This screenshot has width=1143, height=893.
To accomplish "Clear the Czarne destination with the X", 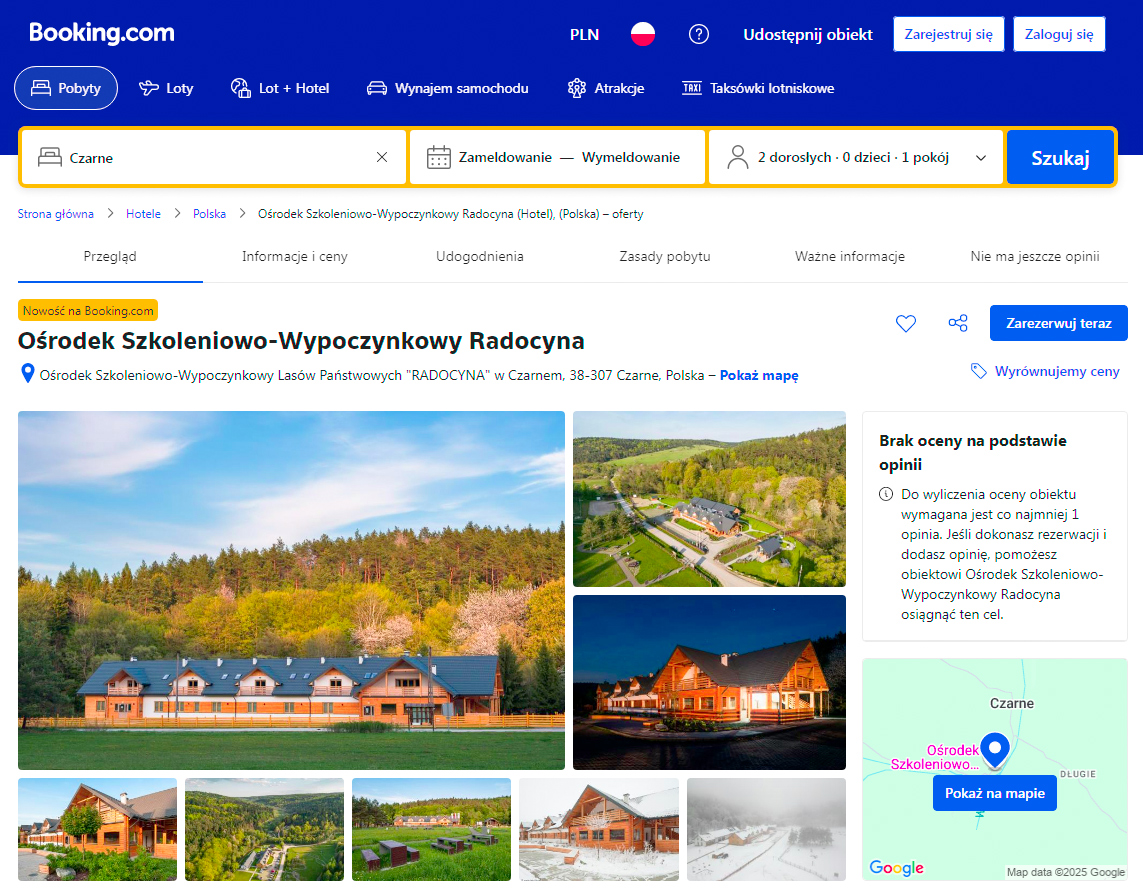I will point(382,157).
